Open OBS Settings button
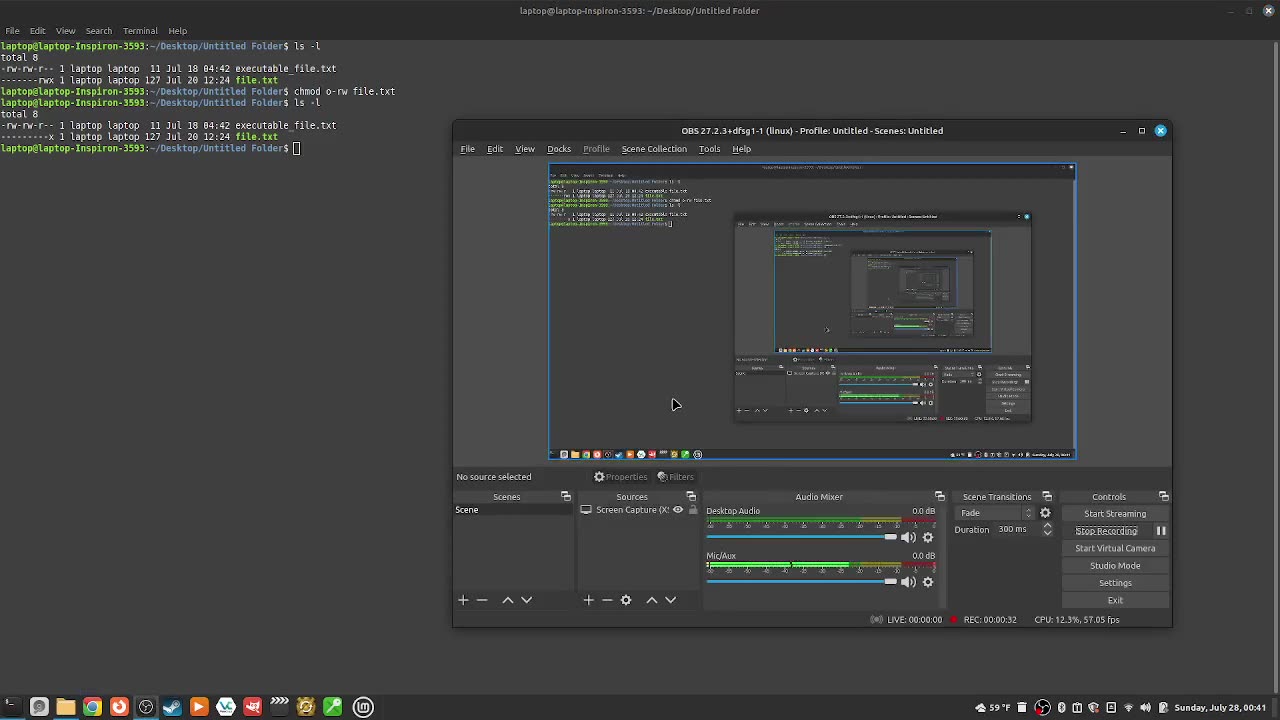 coord(1115,583)
